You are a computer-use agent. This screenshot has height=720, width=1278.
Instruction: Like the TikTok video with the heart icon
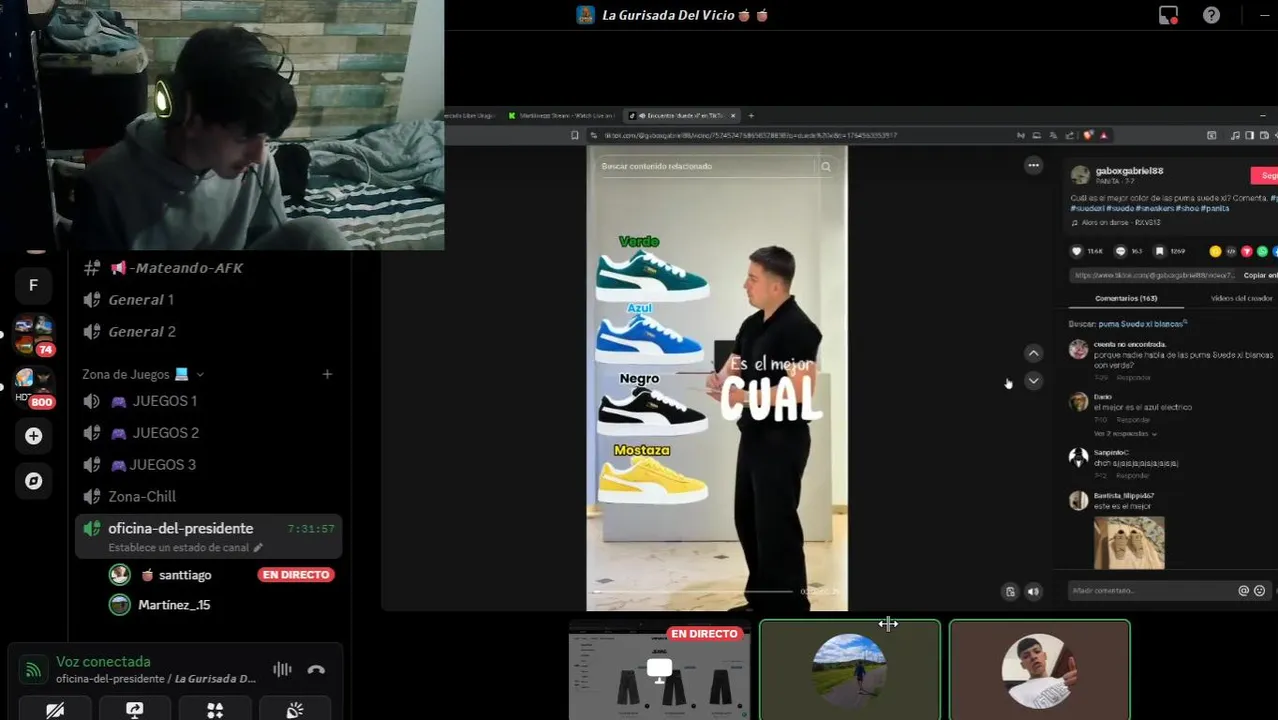tap(1077, 251)
